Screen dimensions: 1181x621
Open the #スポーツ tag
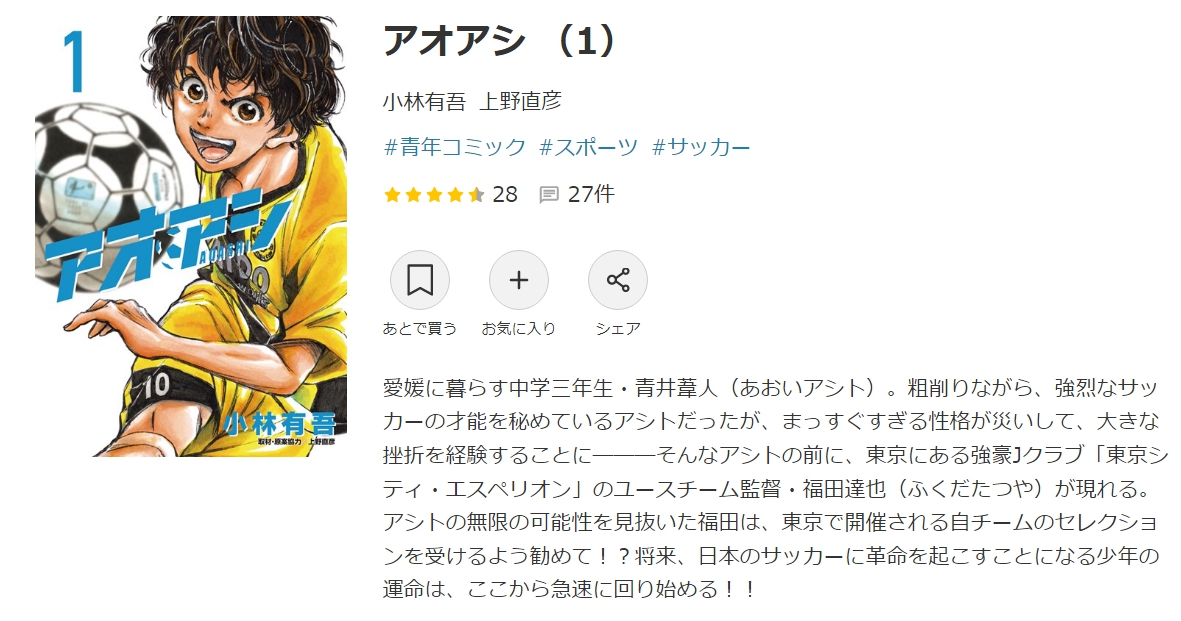[588, 146]
